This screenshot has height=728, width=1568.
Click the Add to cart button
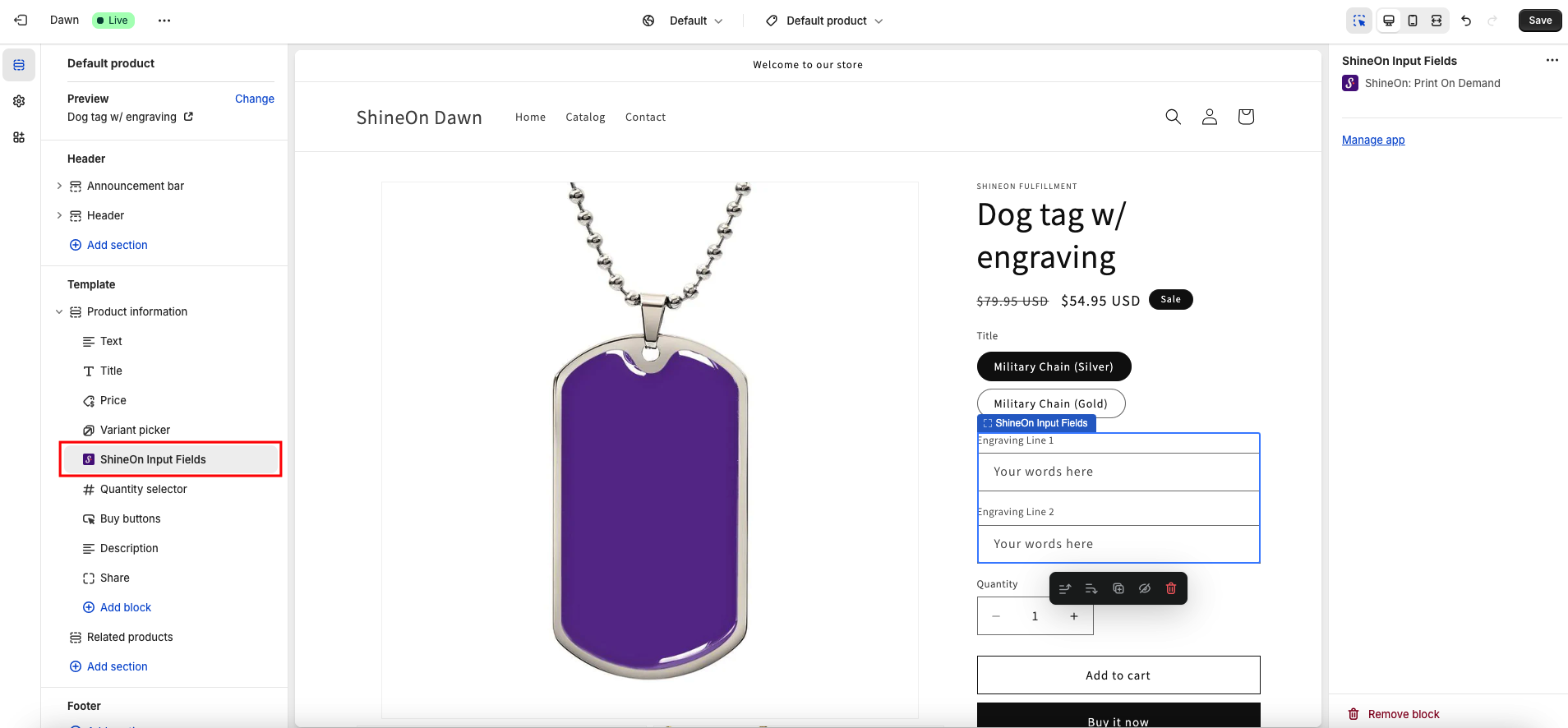click(1118, 675)
